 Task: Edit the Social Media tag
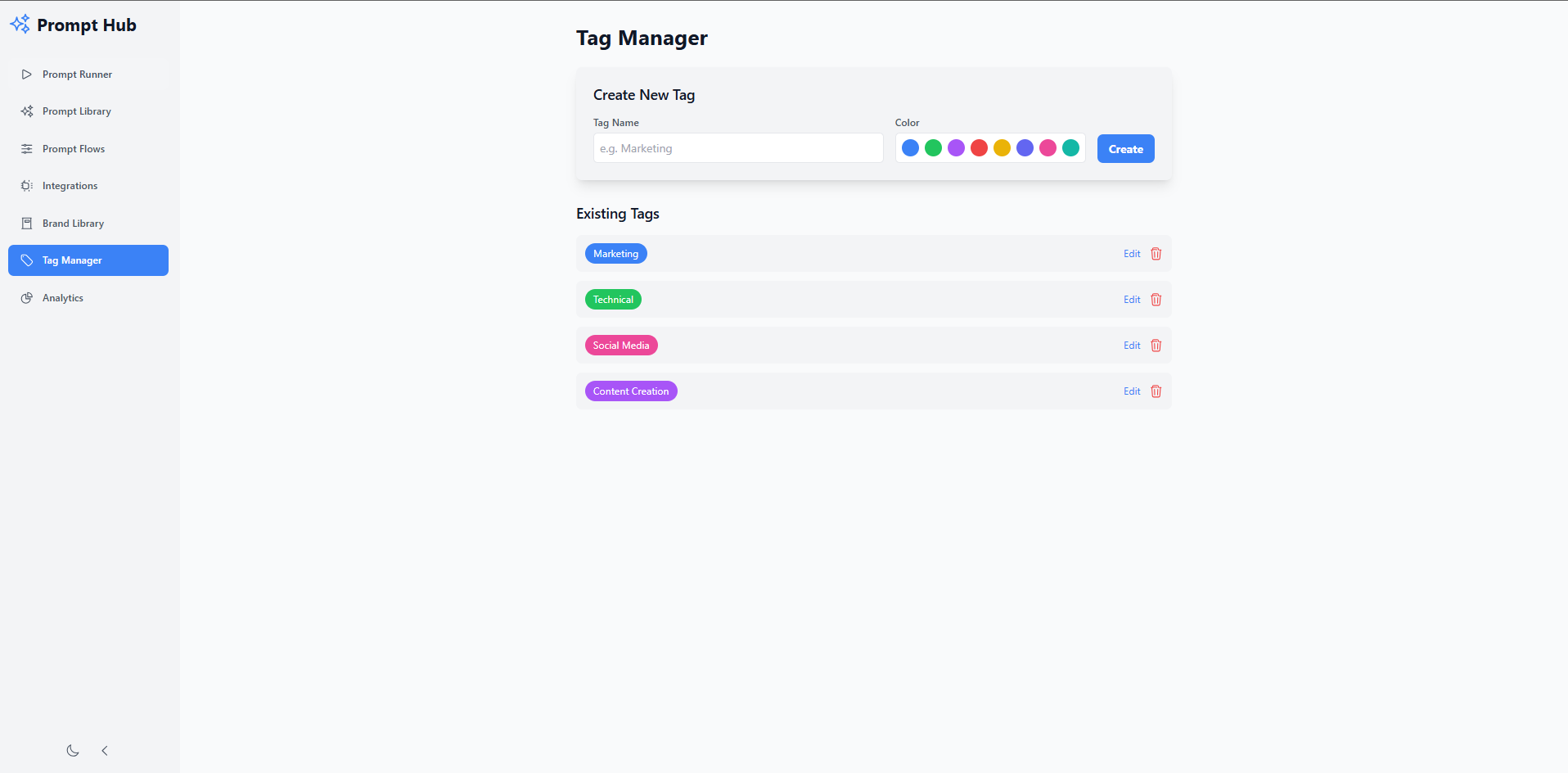coord(1132,346)
